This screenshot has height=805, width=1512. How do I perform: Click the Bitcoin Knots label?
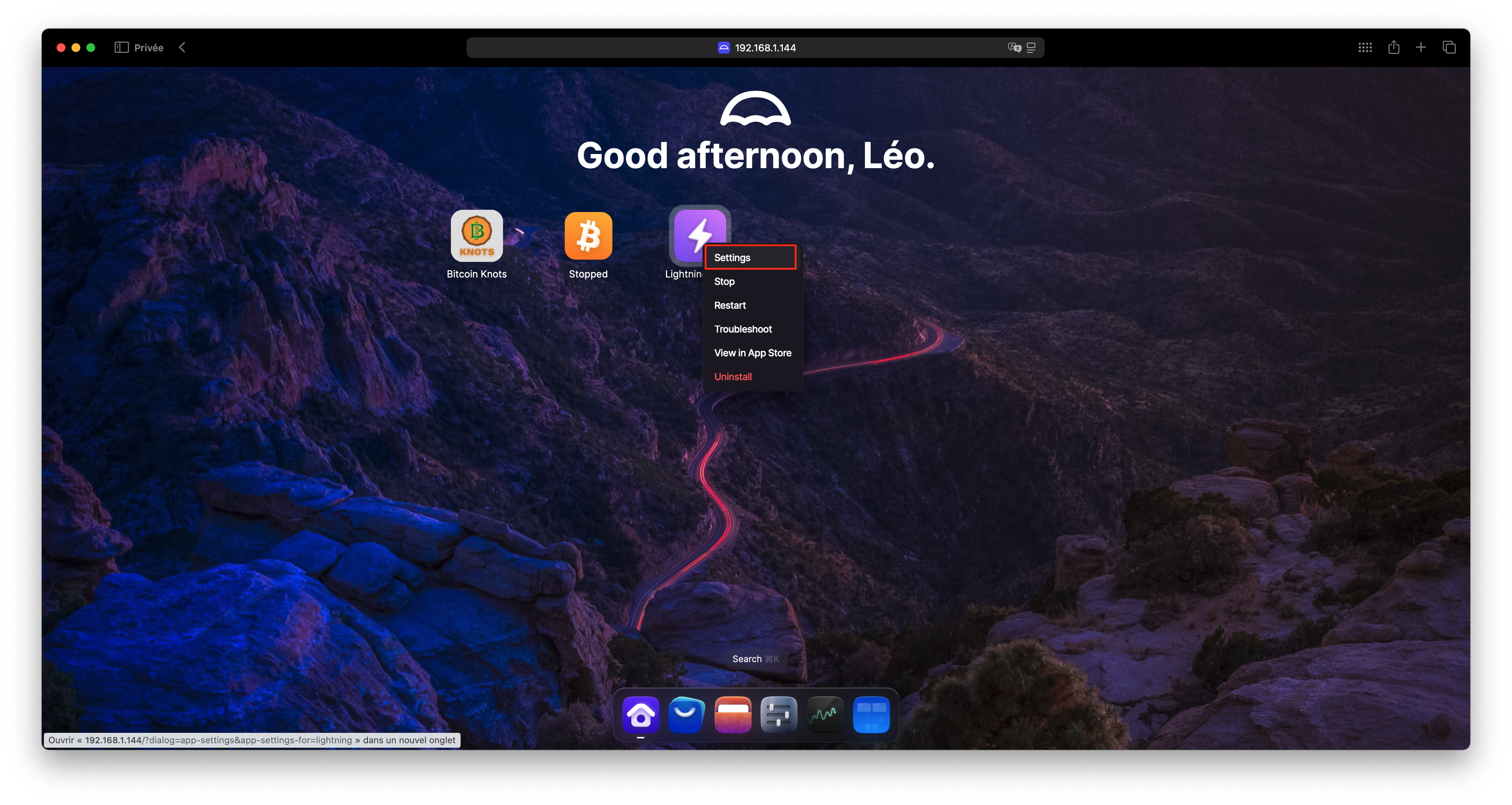tap(477, 274)
